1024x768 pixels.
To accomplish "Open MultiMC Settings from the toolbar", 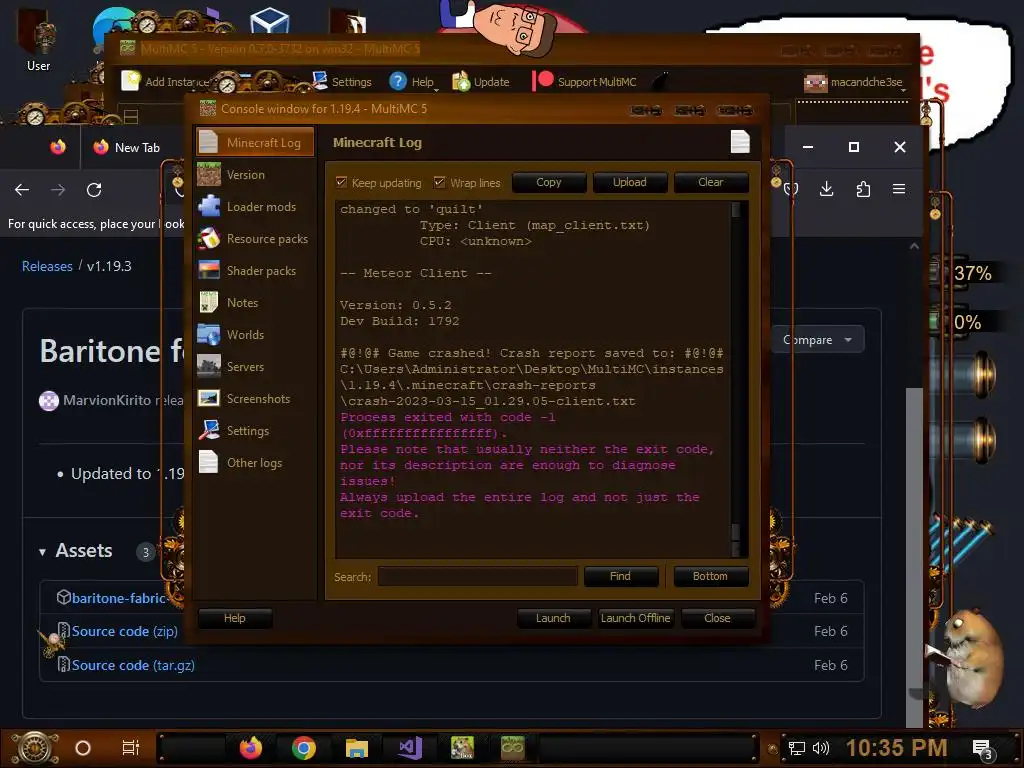I will [x=342, y=82].
